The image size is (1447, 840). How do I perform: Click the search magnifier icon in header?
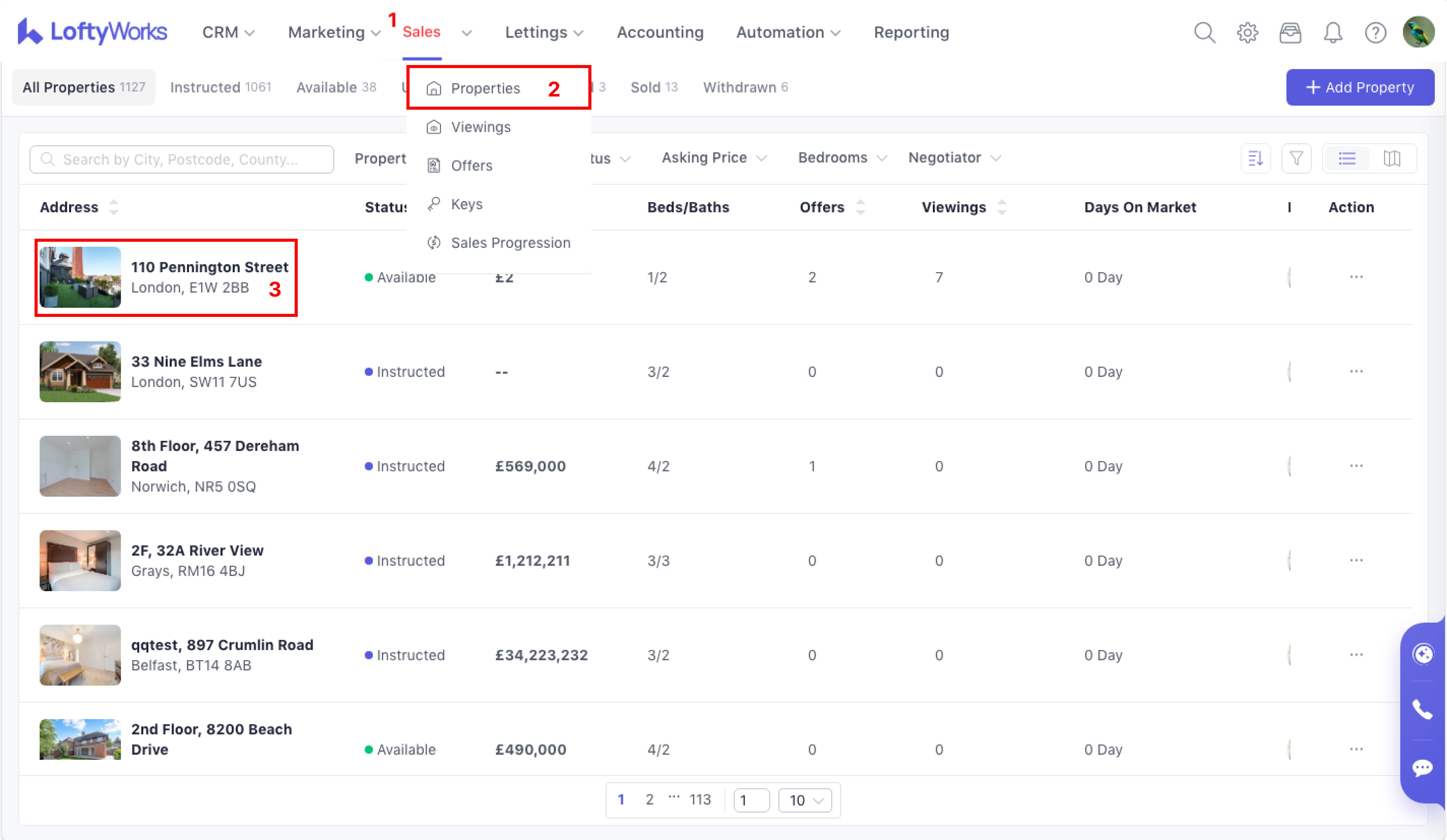[1204, 32]
